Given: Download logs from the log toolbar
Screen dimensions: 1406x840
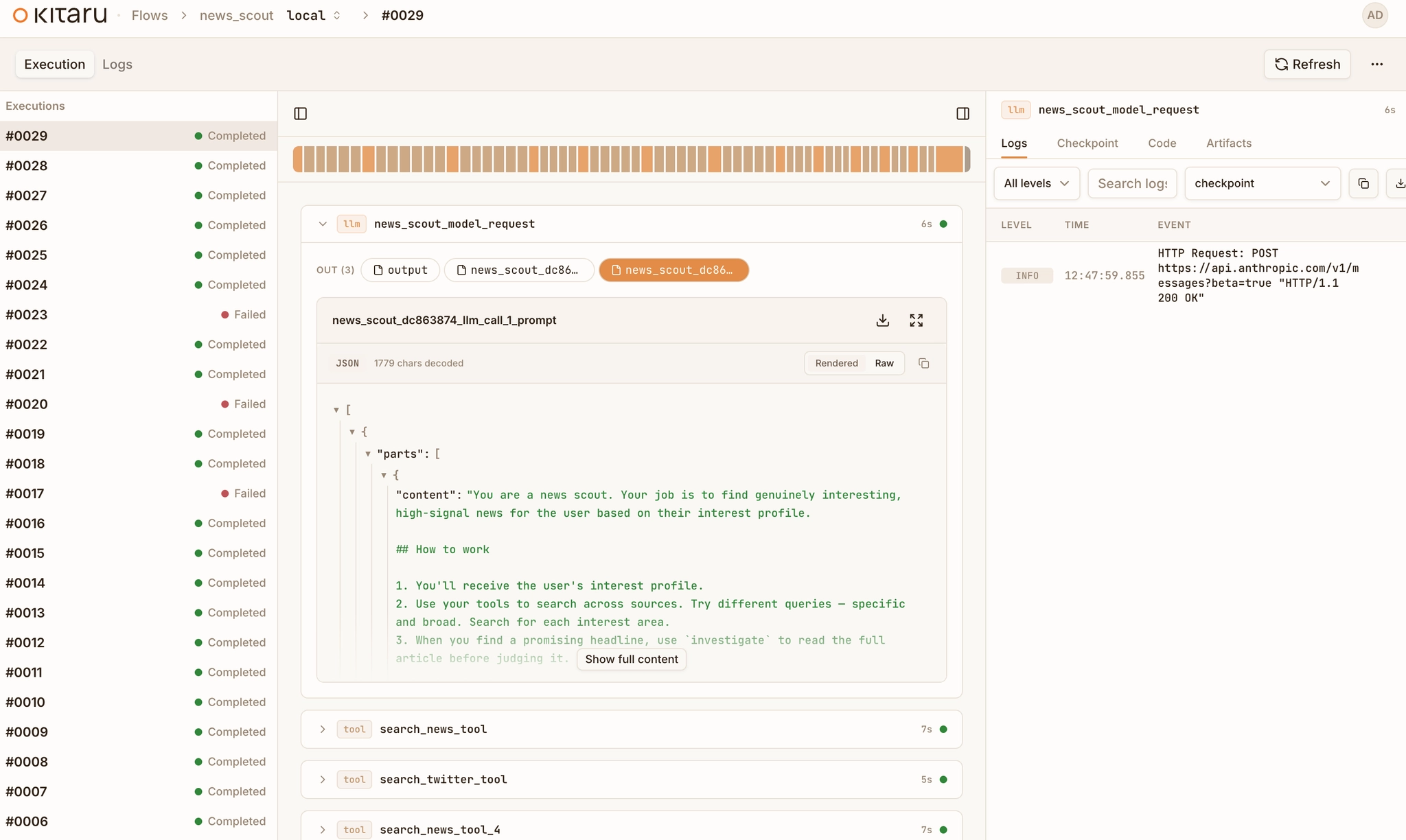Looking at the screenshot, I should click(1398, 183).
